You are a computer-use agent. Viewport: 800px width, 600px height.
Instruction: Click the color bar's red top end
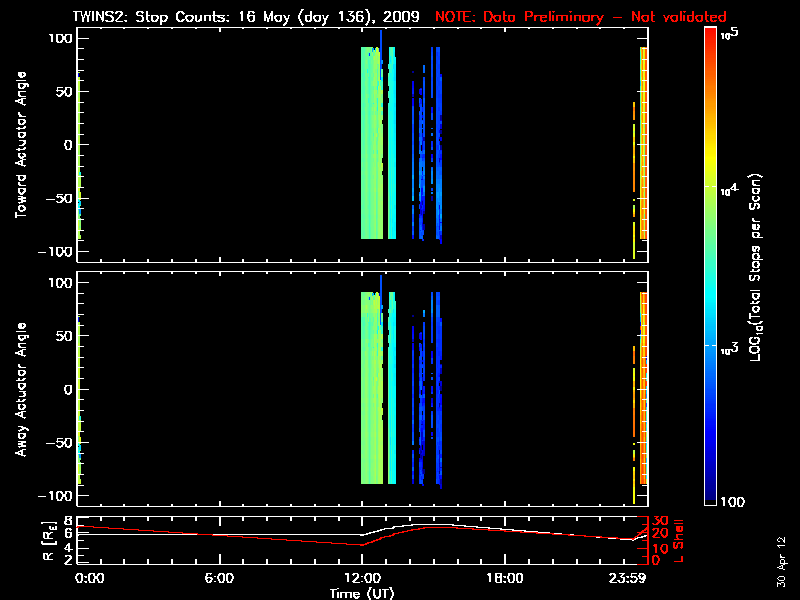(x=710, y=32)
